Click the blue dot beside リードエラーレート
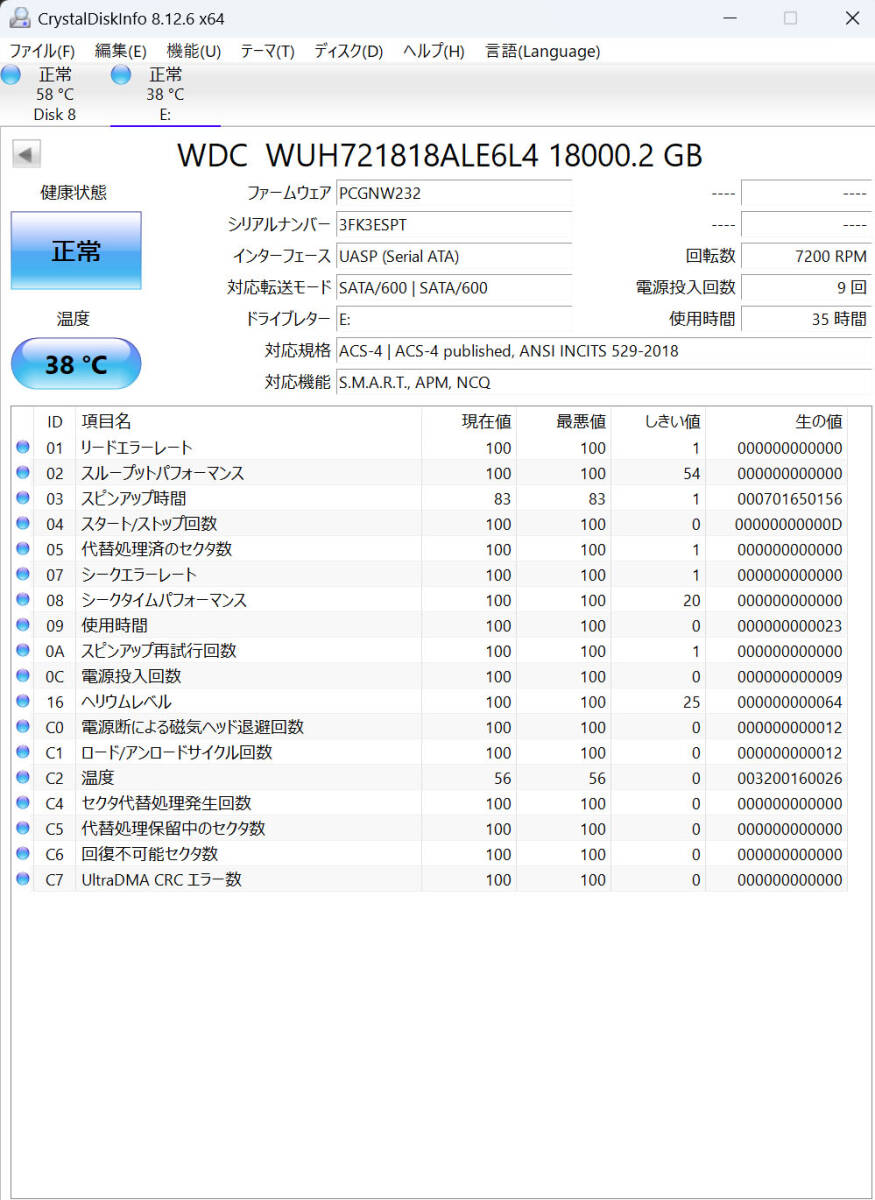This screenshot has width=875, height=1200. [x=22, y=447]
